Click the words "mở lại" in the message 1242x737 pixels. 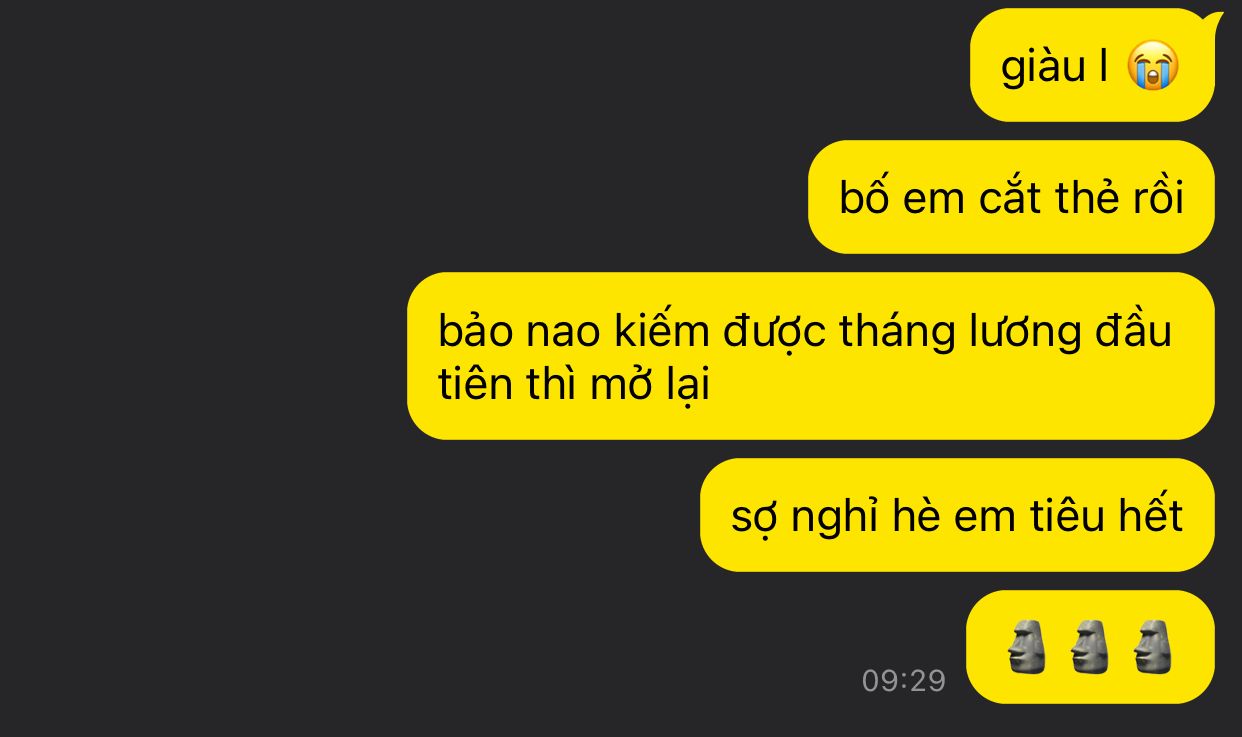pos(650,384)
